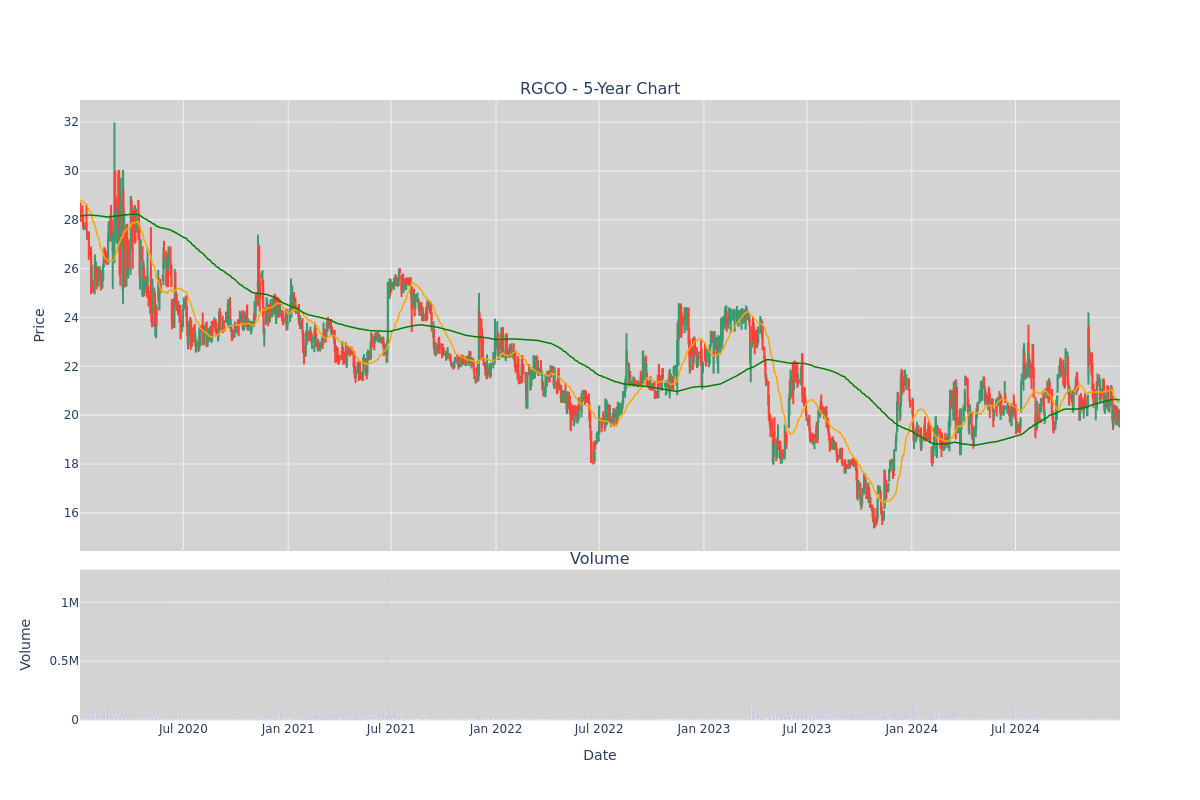Click the 'Volume' y-axis label
1200x800 pixels.
(x=26, y=644)
